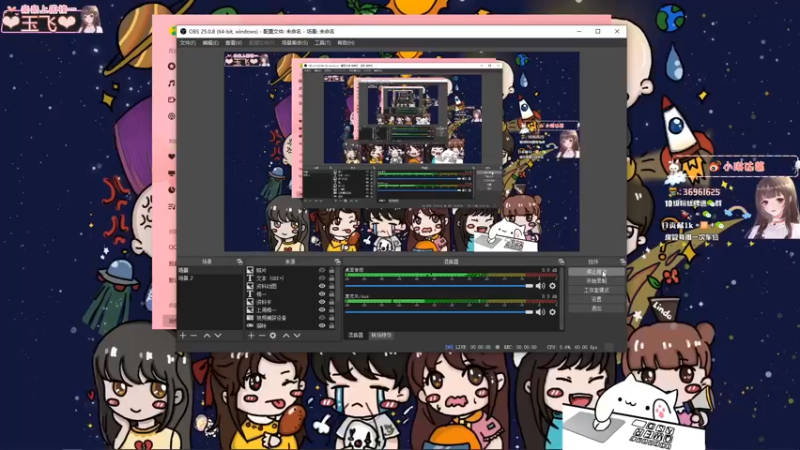Click the music note icon in the pink window
800x450 pixels.
[x=172, y=83]
